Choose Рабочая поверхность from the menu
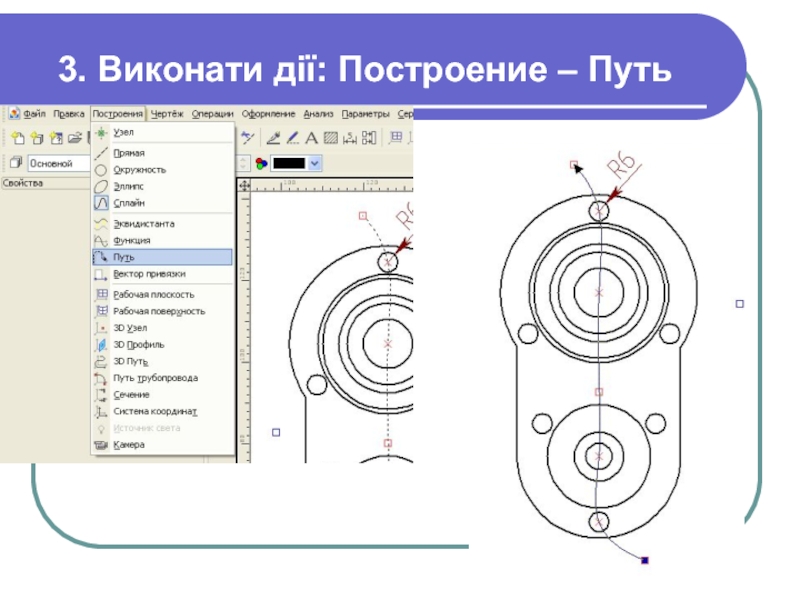 163,311
